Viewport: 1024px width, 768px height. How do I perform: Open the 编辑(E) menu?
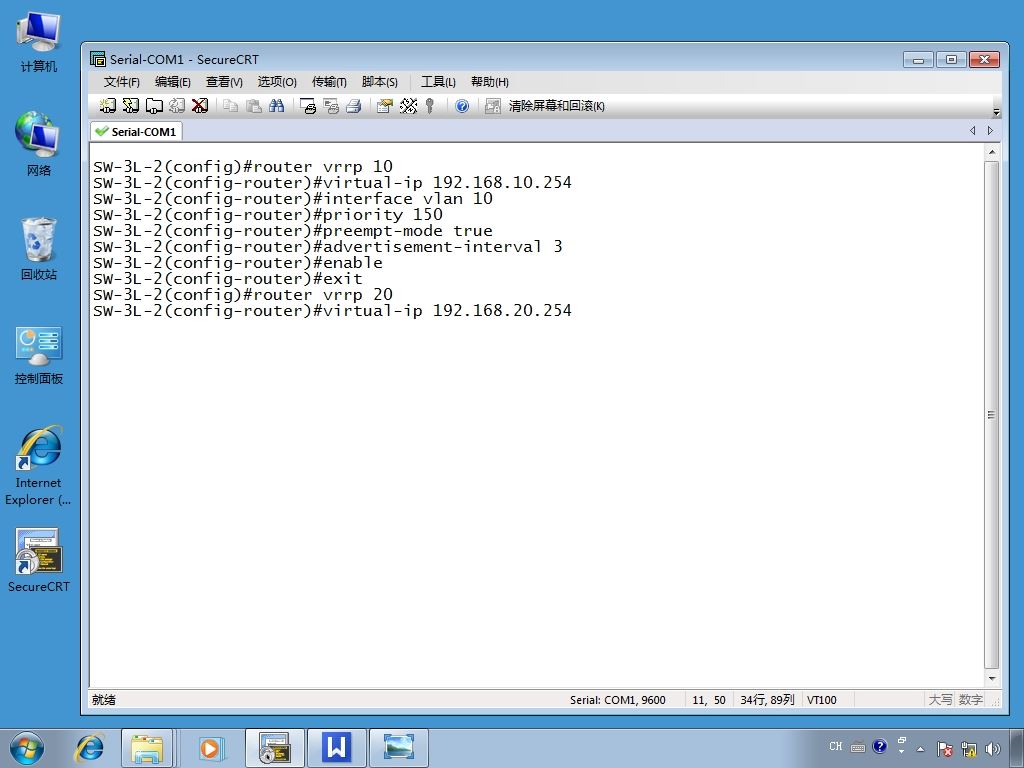pos(172,82)
